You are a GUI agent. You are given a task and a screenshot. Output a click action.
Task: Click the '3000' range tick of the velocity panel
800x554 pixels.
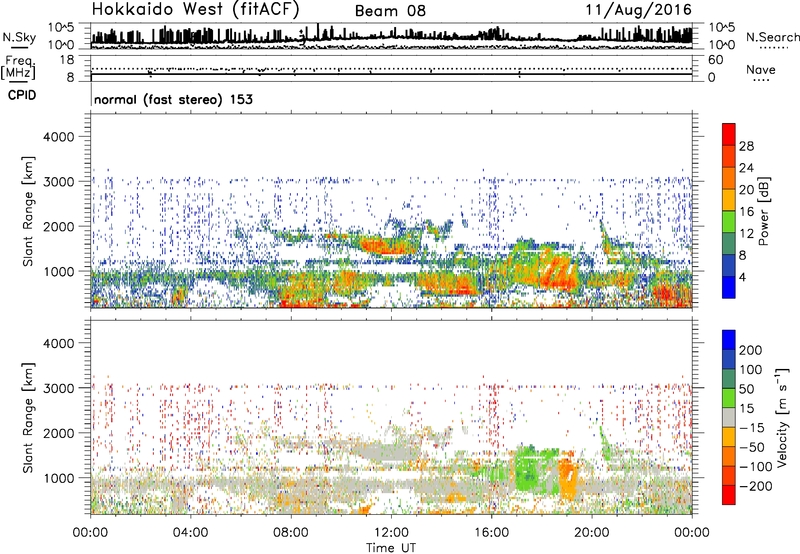click(x=59, y=388)
